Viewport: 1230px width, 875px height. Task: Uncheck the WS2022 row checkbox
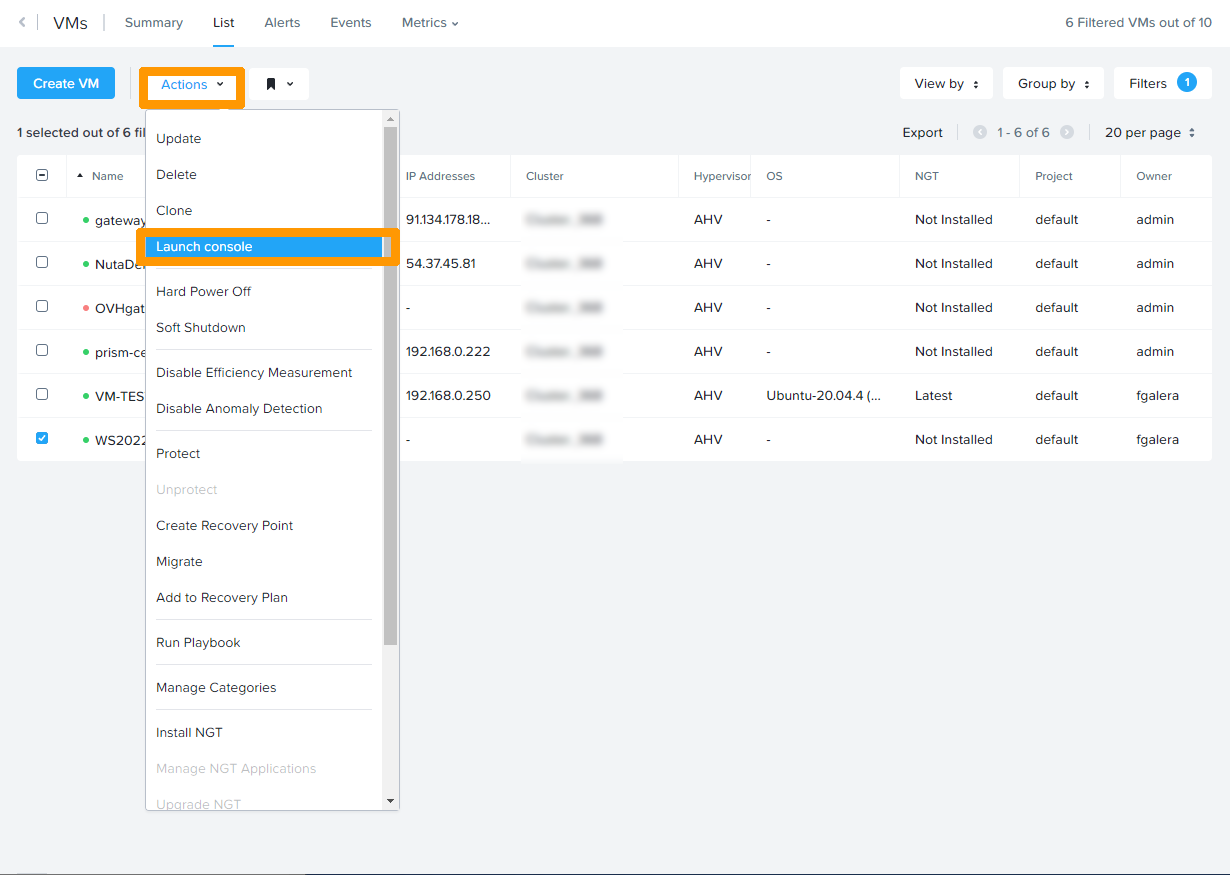coord(42,438)
